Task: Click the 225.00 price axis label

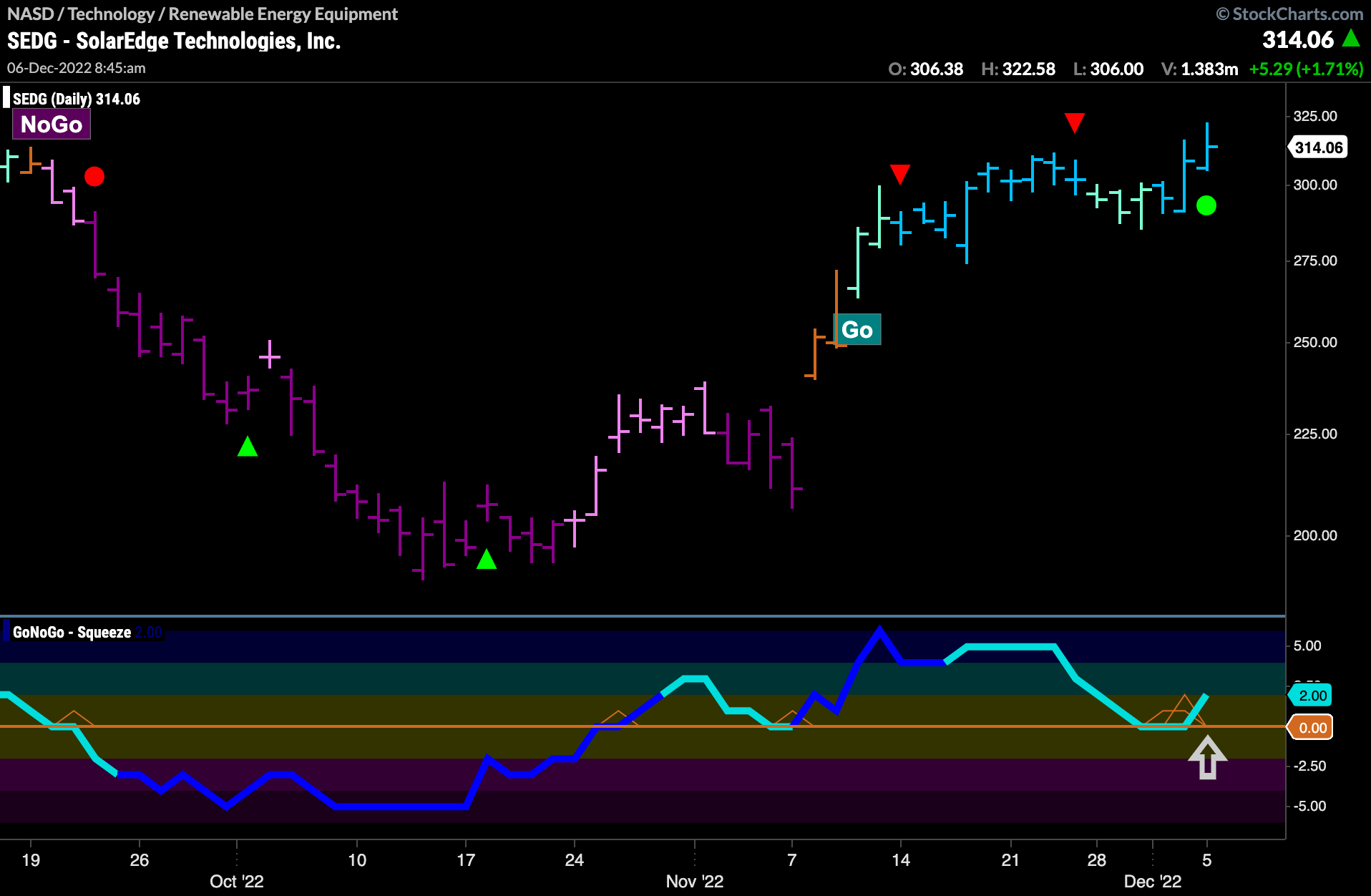Action: [x=1315, y=434]
